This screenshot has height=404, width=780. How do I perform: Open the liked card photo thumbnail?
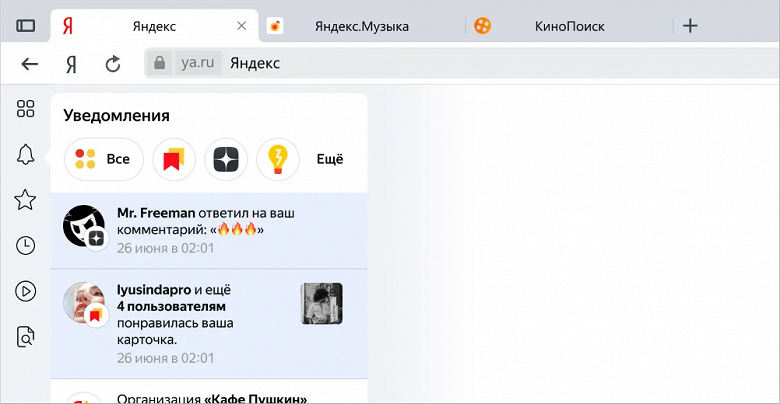coord(322,303)
